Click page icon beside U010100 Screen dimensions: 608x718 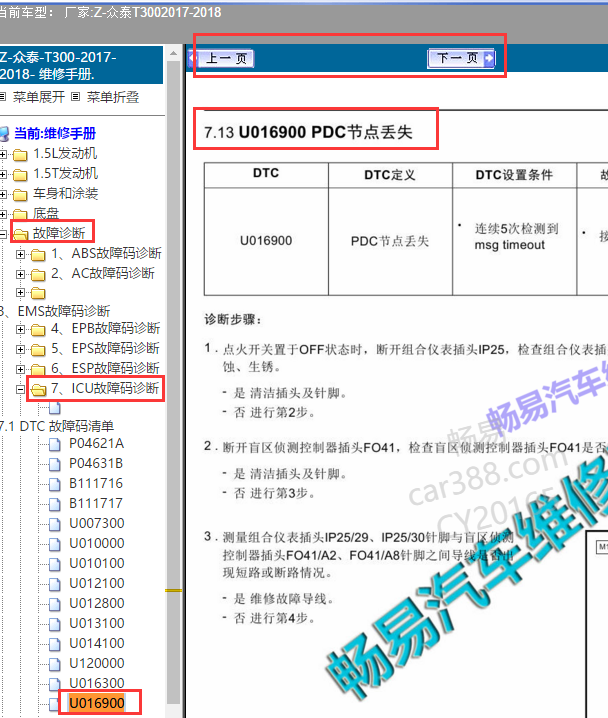54,564
